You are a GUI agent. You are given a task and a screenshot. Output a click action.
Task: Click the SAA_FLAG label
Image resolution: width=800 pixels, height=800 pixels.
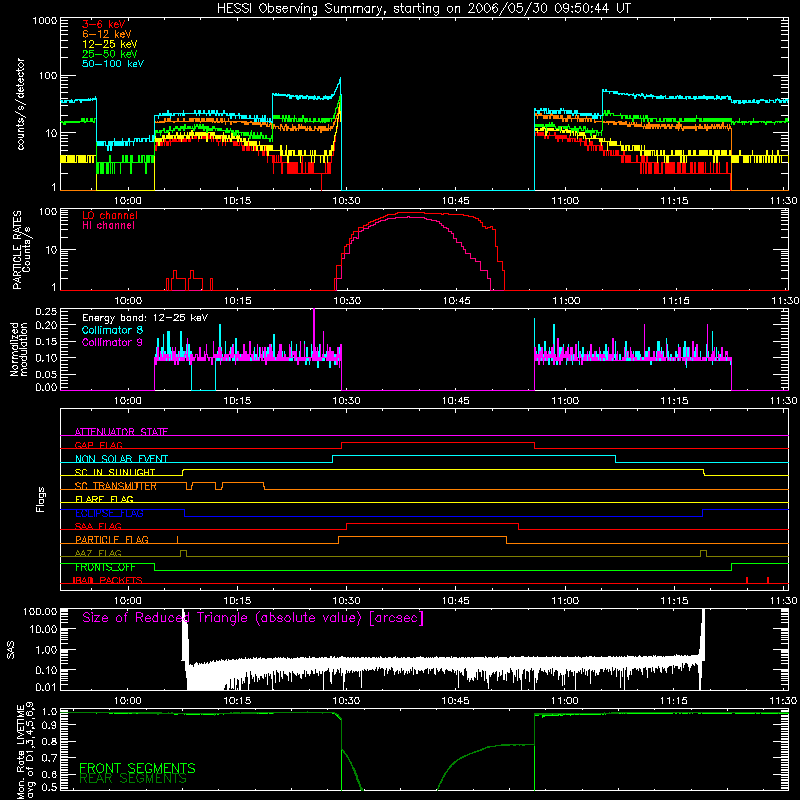98,526
